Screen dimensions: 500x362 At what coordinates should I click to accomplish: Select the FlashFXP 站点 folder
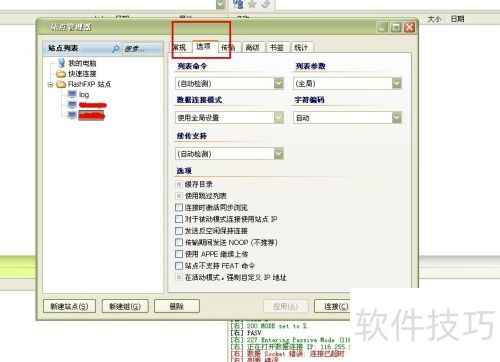(89, 84)
